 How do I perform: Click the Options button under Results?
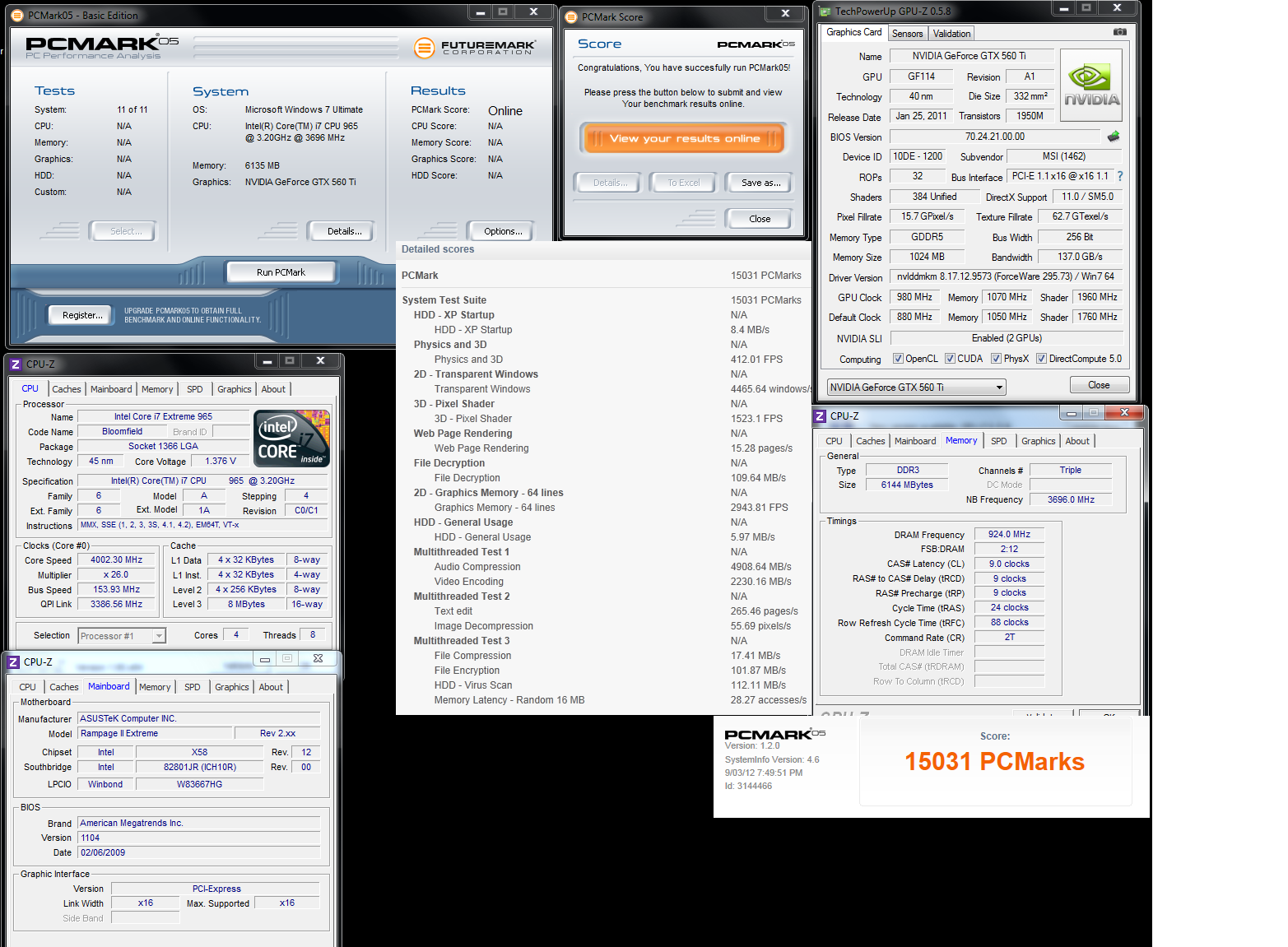503,231
